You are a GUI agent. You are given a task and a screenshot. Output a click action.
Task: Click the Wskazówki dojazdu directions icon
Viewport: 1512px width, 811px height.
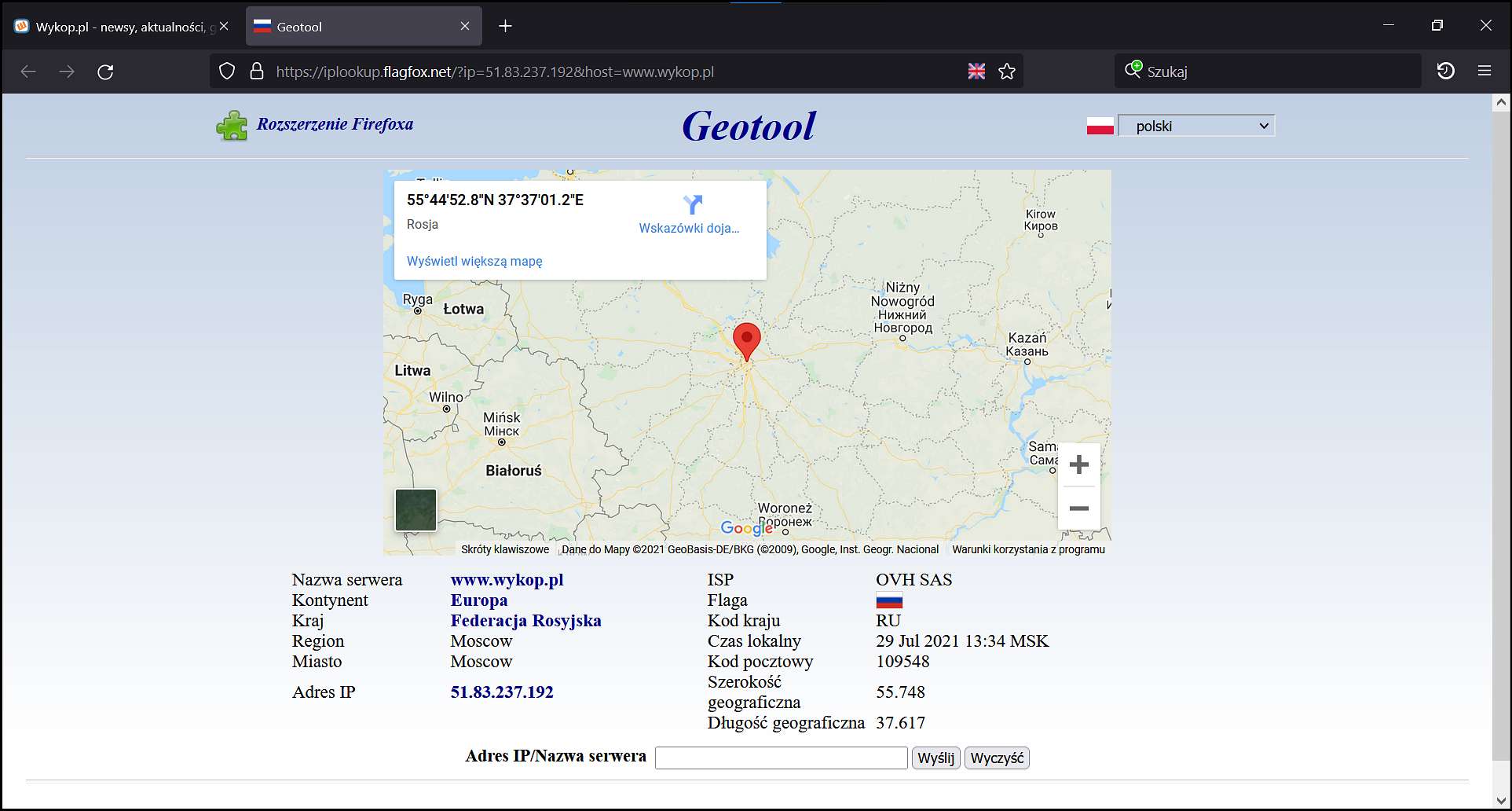click(692, 204)
